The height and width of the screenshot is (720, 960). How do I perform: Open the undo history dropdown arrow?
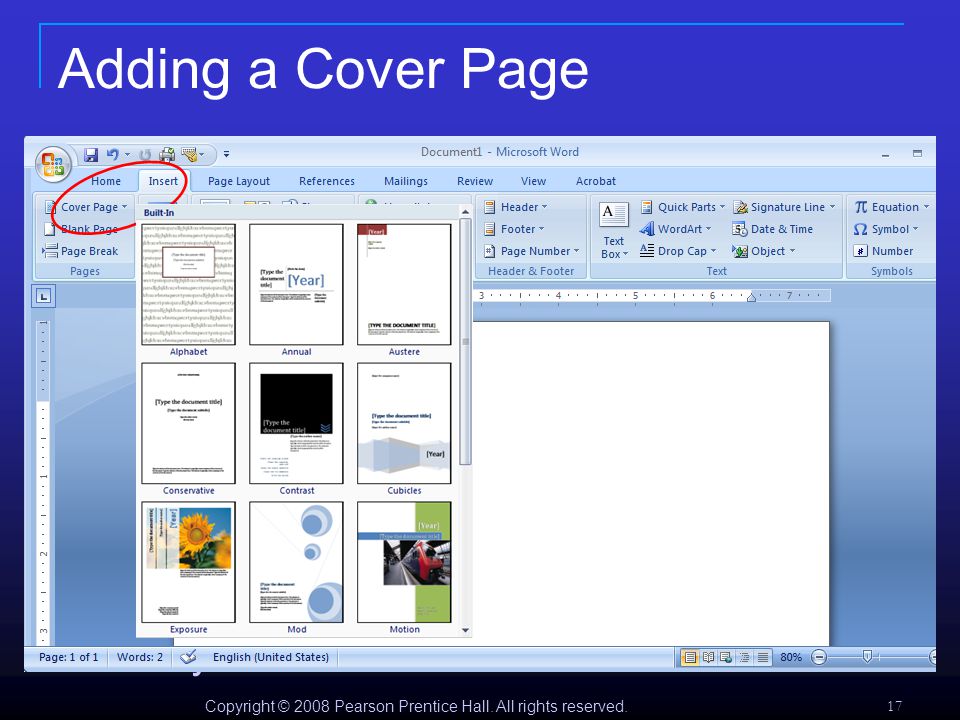point(127,155)
